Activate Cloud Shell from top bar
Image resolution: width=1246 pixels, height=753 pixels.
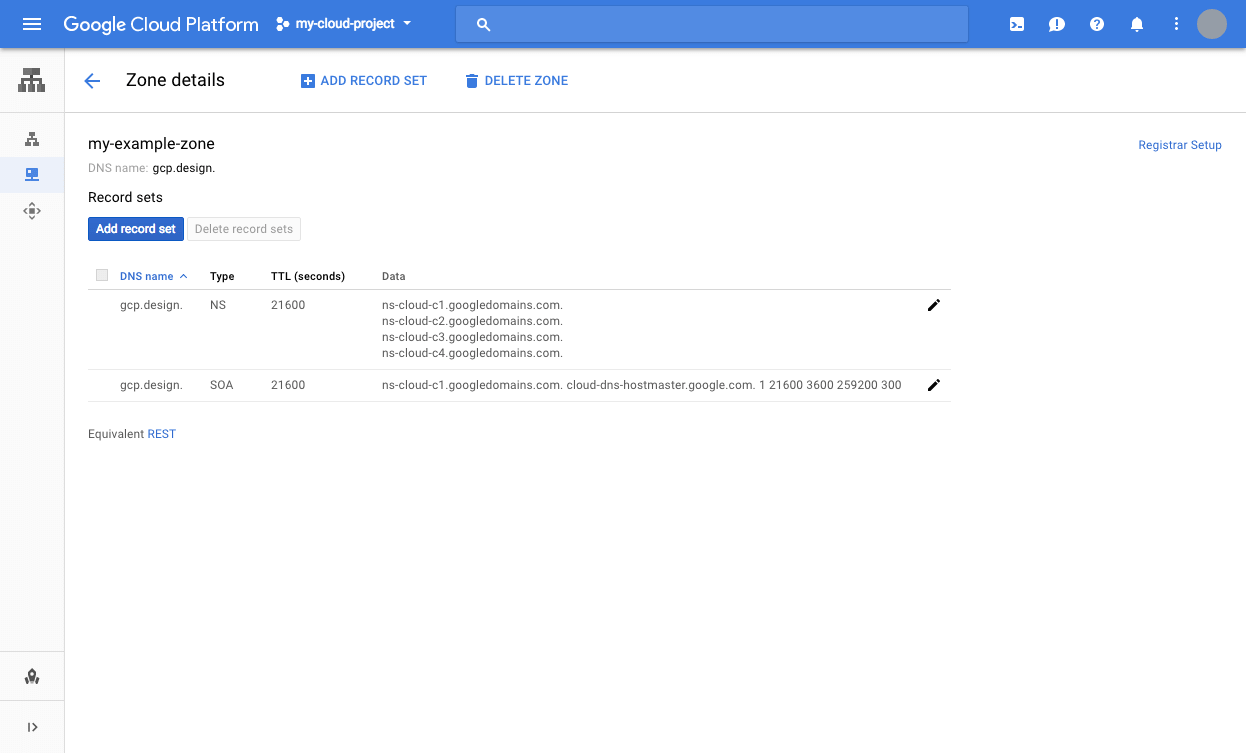pos(1017,24)
